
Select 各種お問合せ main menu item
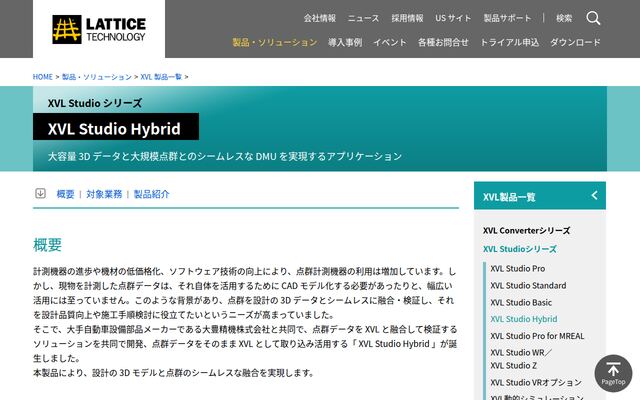[443, 42]
